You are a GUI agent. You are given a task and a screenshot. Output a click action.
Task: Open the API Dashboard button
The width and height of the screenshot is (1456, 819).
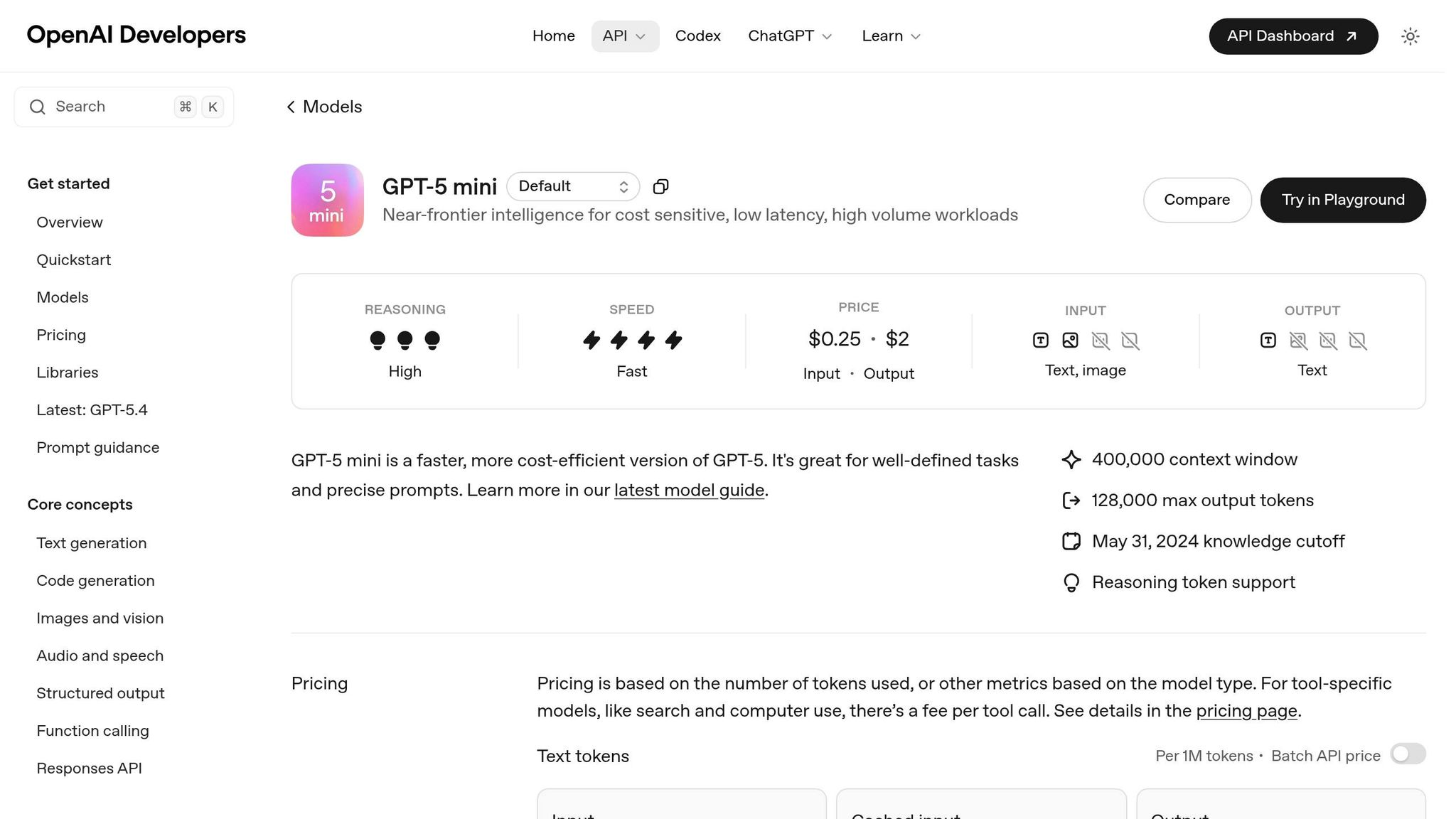point(1292,36)
